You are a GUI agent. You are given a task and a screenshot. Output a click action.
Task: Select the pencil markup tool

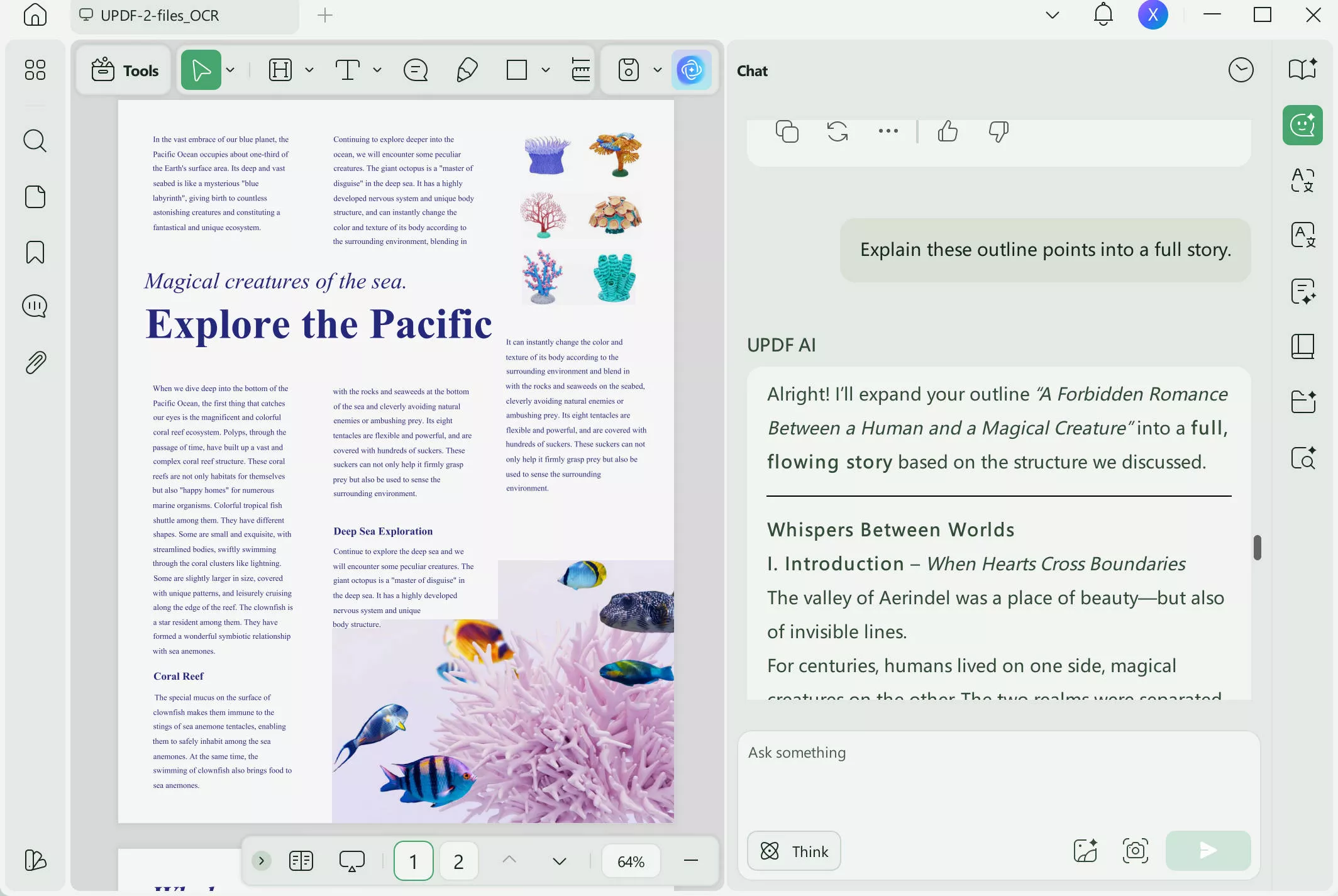[x=466, y=70]
